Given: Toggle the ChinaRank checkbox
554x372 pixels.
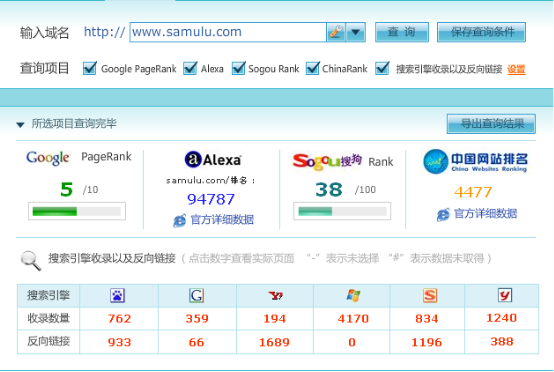Looking at the screenshot, I should point(313,68).
